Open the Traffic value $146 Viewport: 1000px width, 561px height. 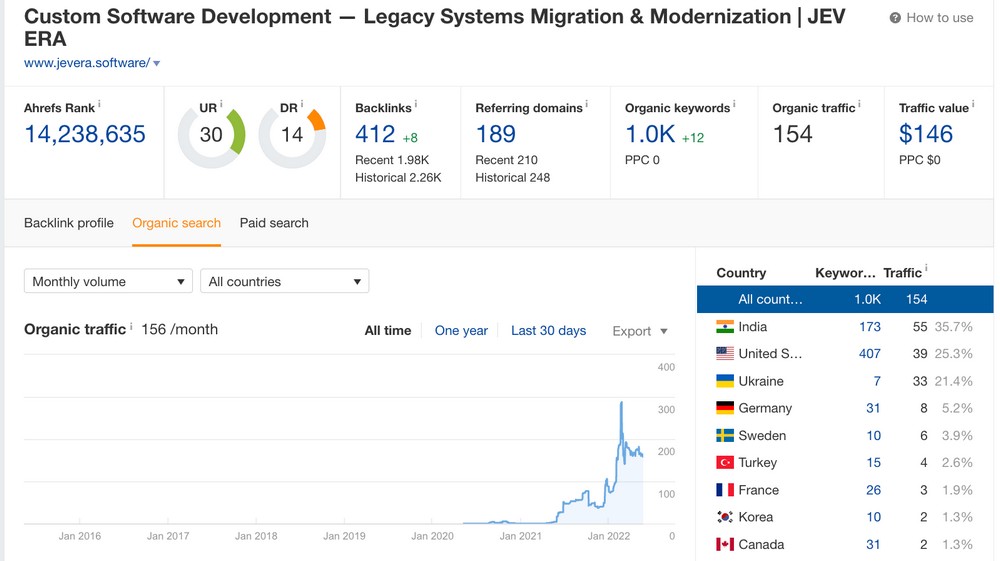pyautogui.click(x=926, y=135)
